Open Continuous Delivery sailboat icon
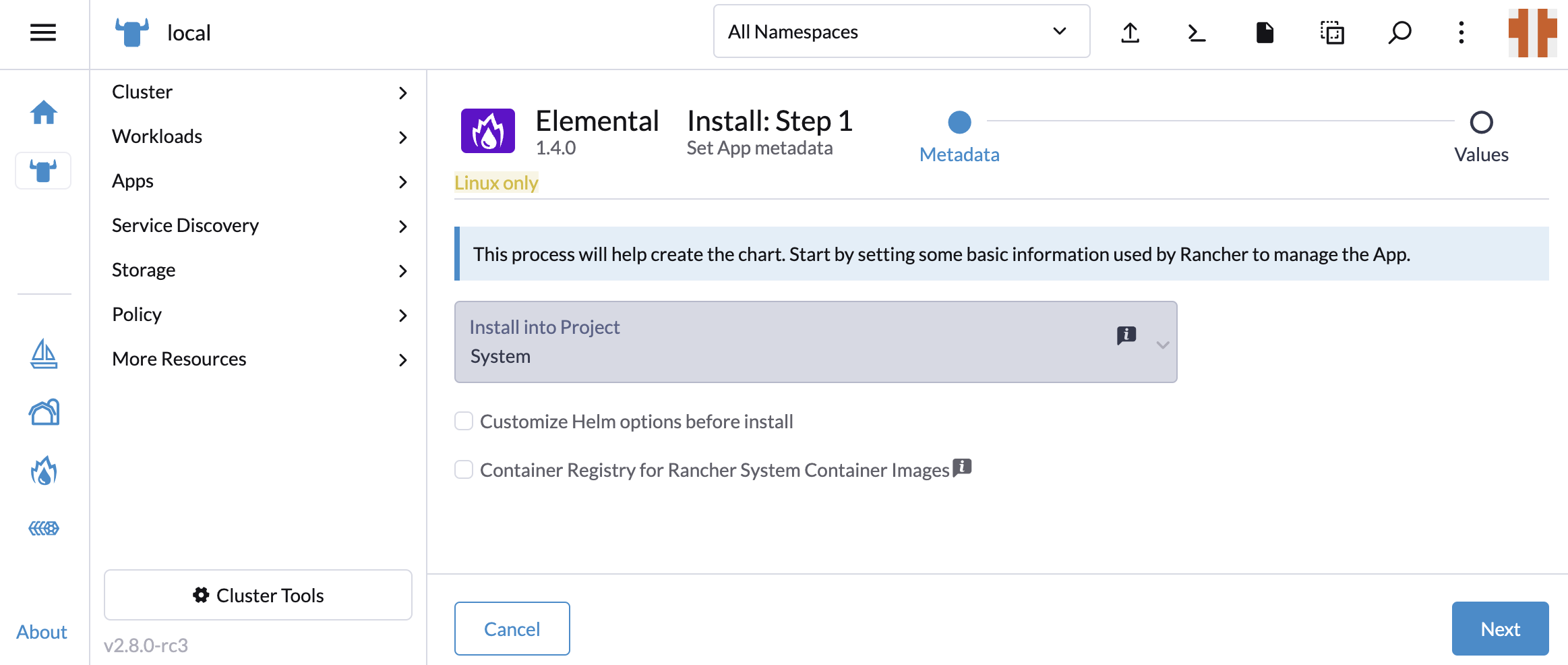The image size is (1568, 665). (44, 353)
